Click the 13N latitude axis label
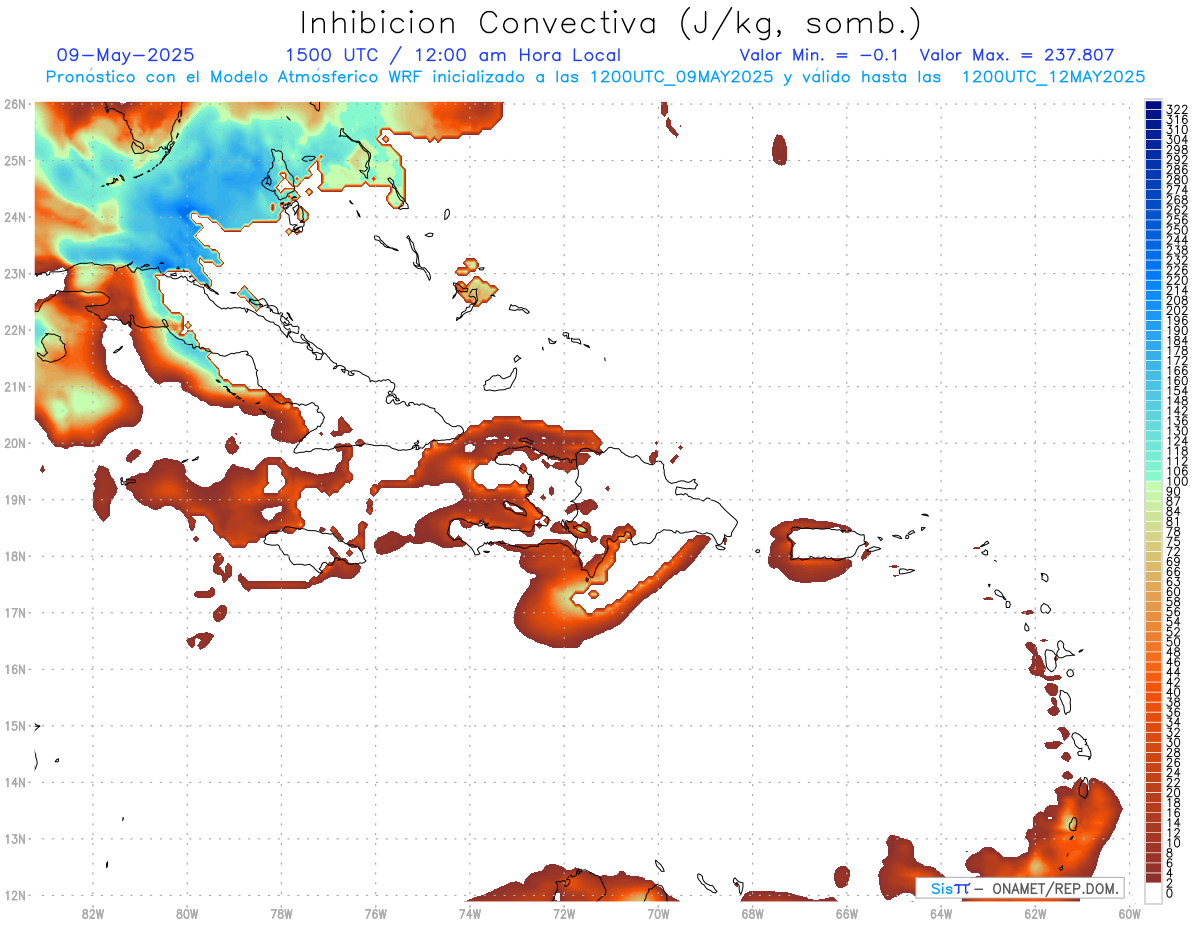Image resolution: width=1200 pixels, height=927 pixels. point(15,838)
